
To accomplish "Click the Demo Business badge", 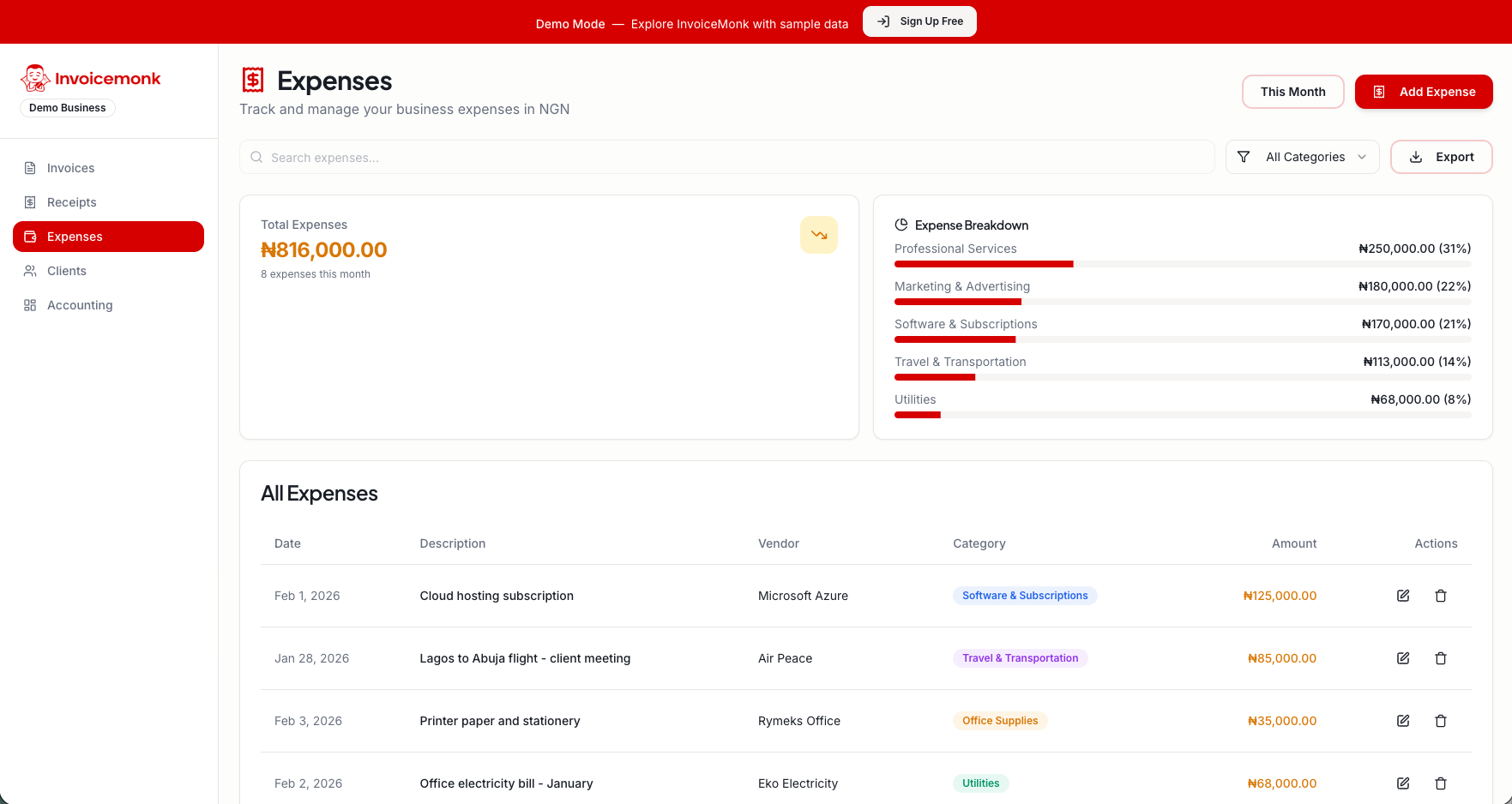I will (68, 108).
